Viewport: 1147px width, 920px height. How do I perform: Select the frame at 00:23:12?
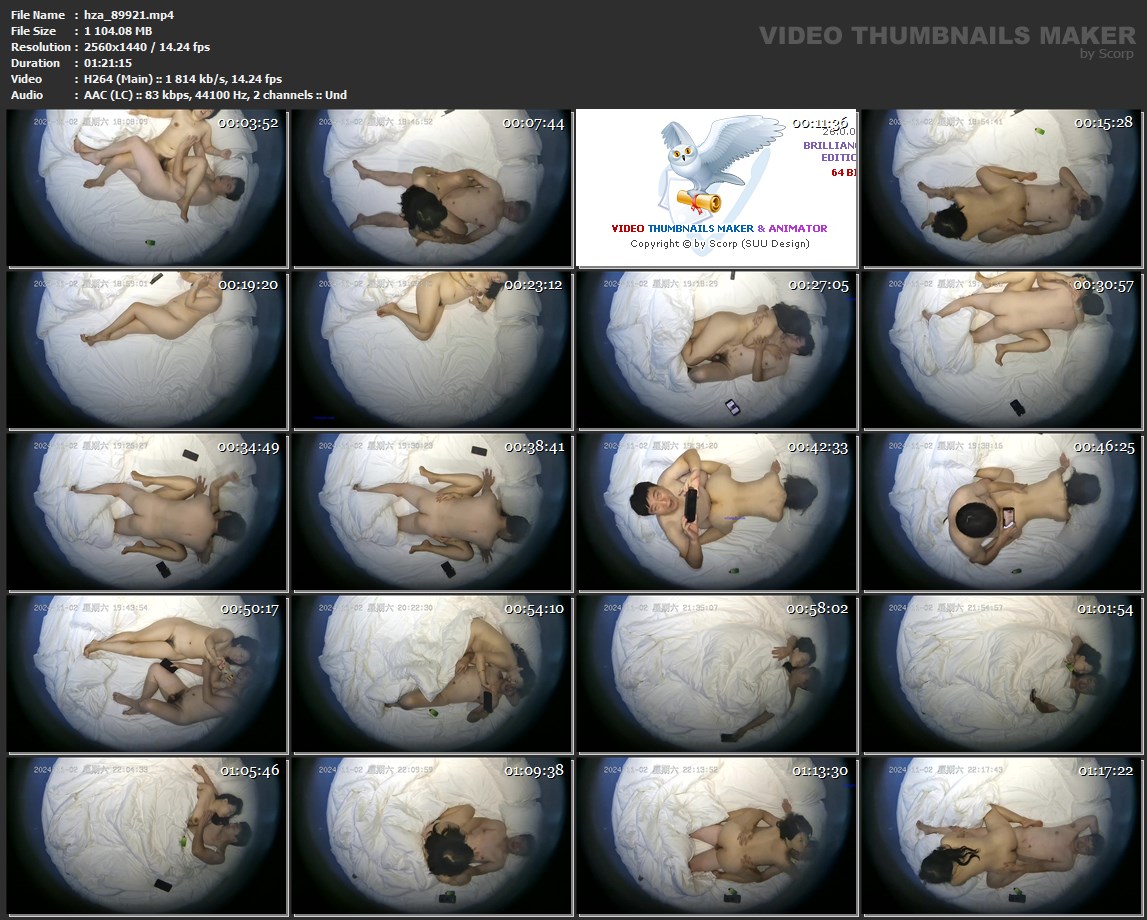(x=432, y=350)
